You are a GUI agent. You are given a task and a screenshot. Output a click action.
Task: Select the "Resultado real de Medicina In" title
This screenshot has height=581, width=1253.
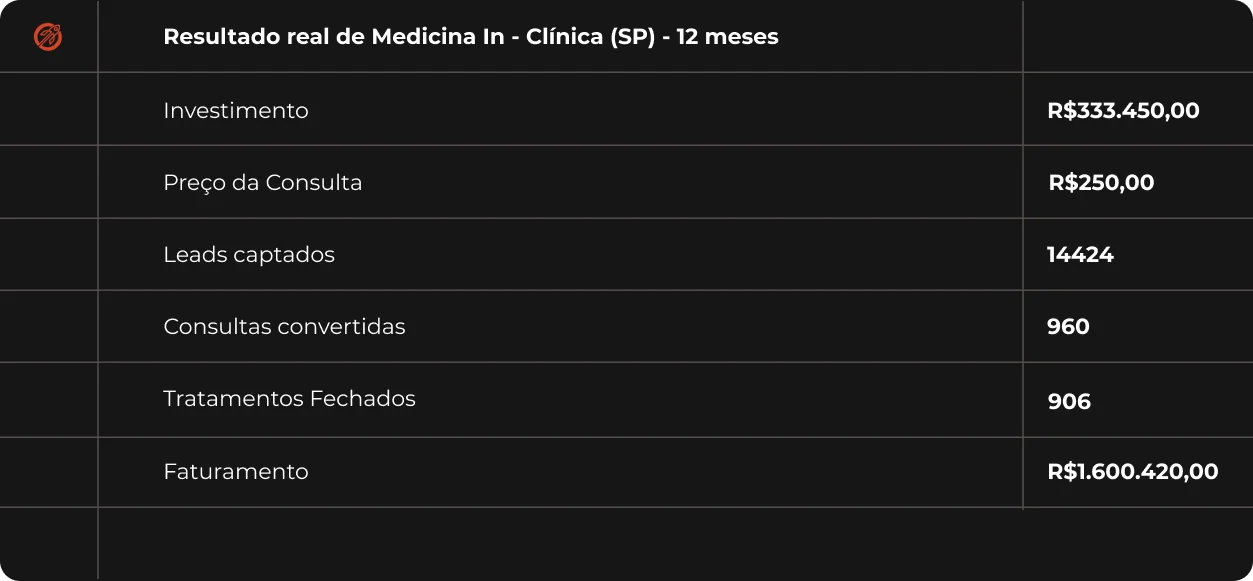tap(470, 37)
